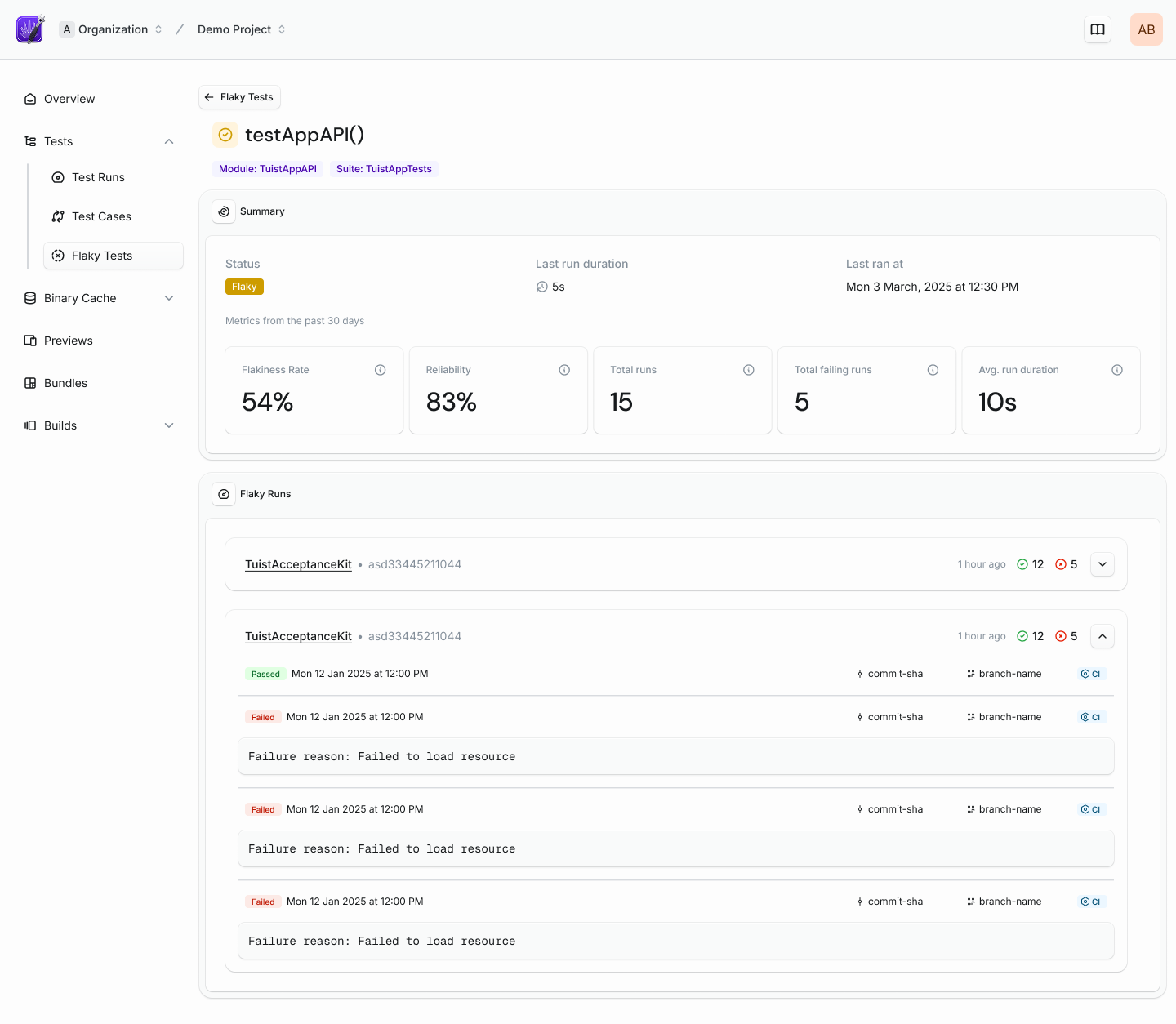The width and height of the screenshot is (1176, 1024).
Task: Click the Total failing runs info icon
Action: (933, 370)
